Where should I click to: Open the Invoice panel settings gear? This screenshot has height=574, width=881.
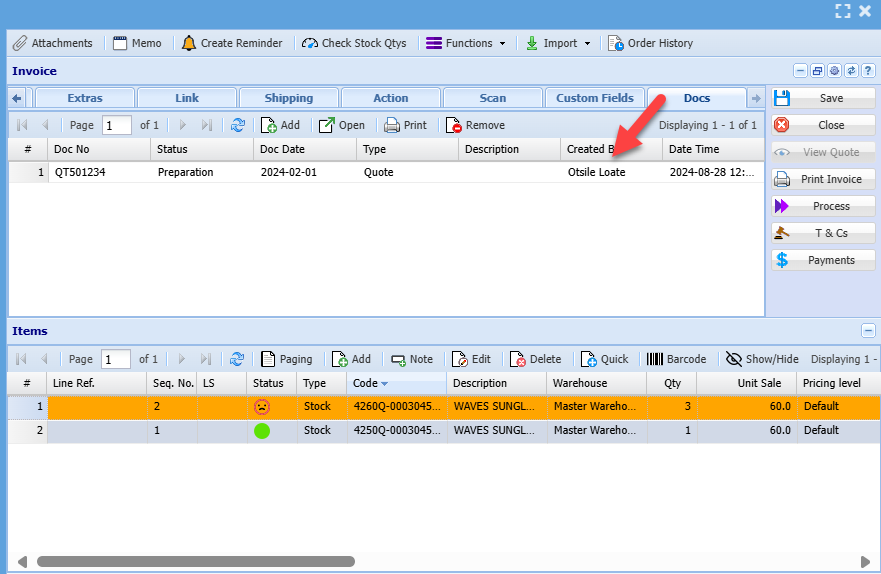point(834,71)
